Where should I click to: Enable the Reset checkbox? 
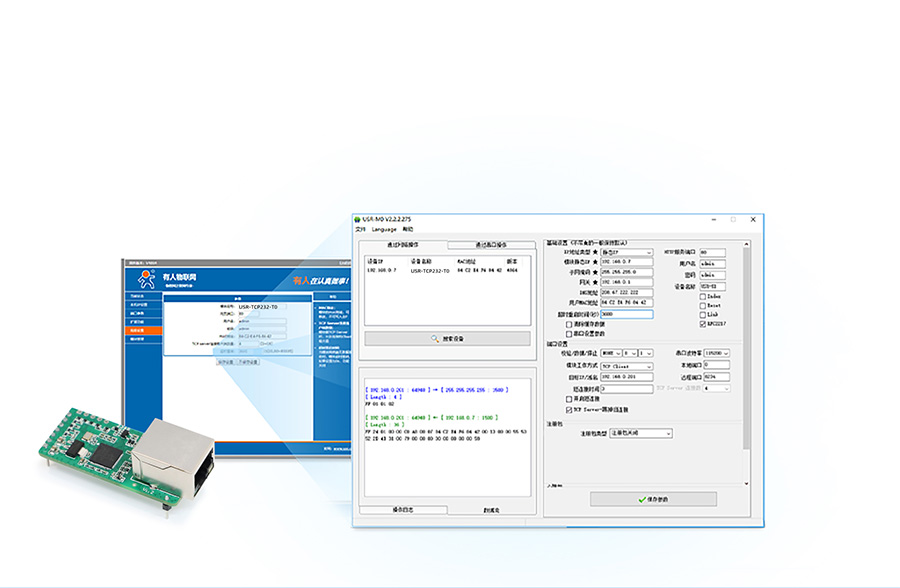pos(703,305)
